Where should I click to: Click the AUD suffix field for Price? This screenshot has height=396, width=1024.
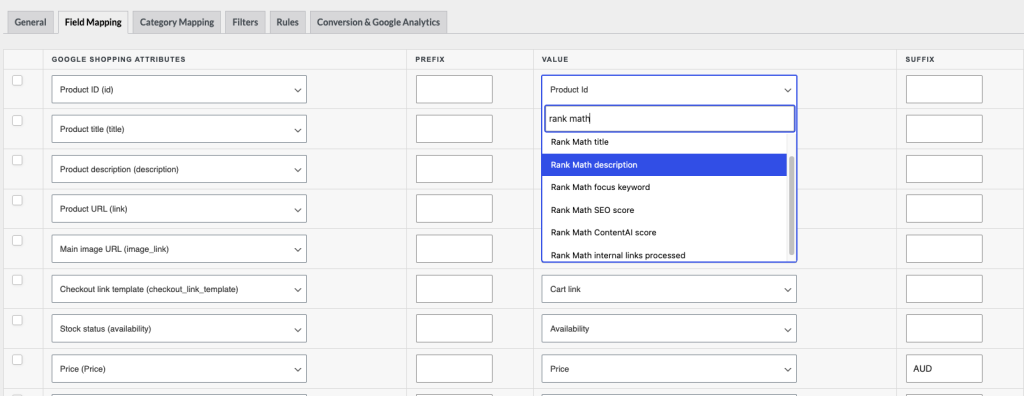(944, 369)
